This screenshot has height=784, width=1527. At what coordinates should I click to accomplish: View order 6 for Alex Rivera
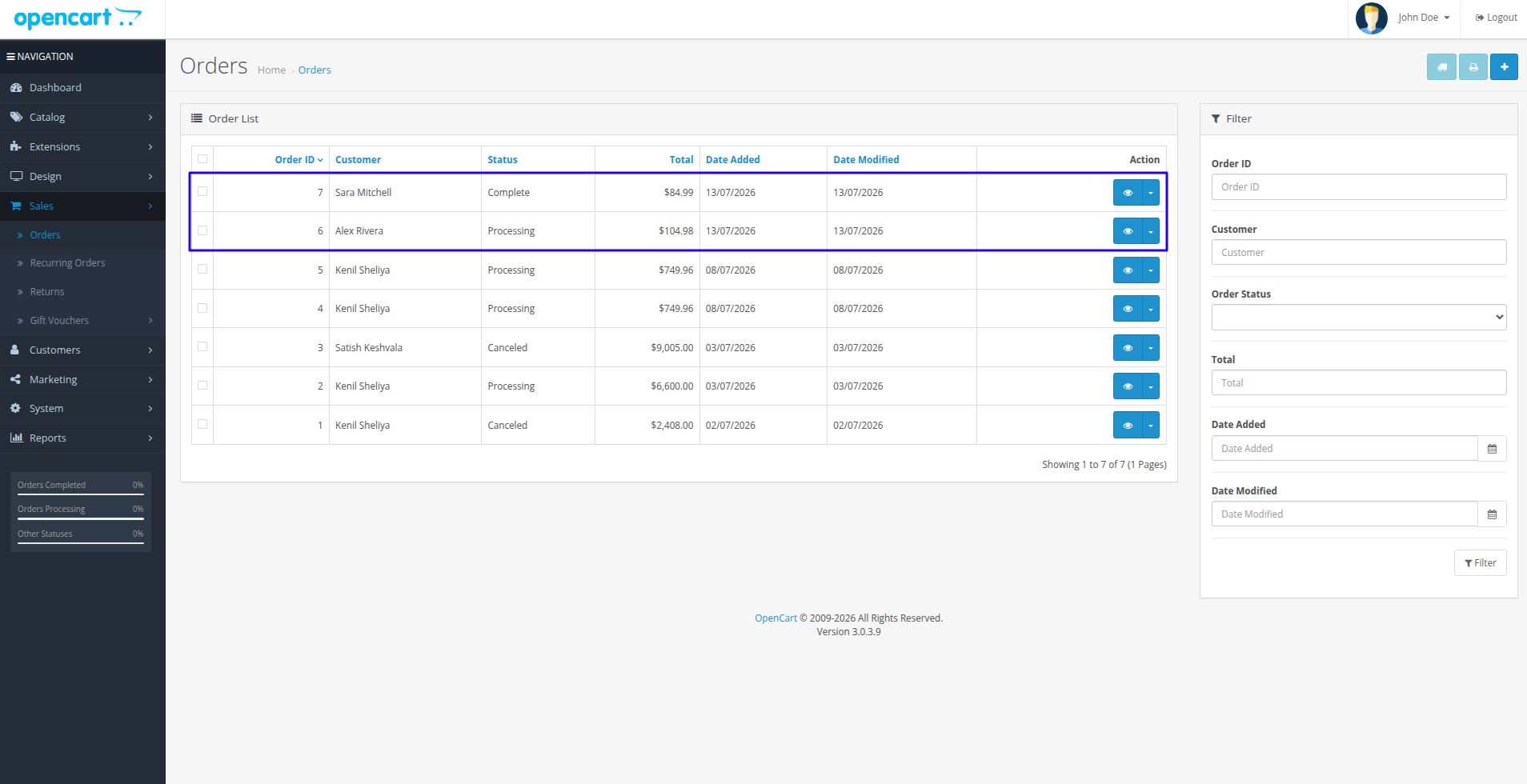pyautogui.click(x=1128, y=231)
